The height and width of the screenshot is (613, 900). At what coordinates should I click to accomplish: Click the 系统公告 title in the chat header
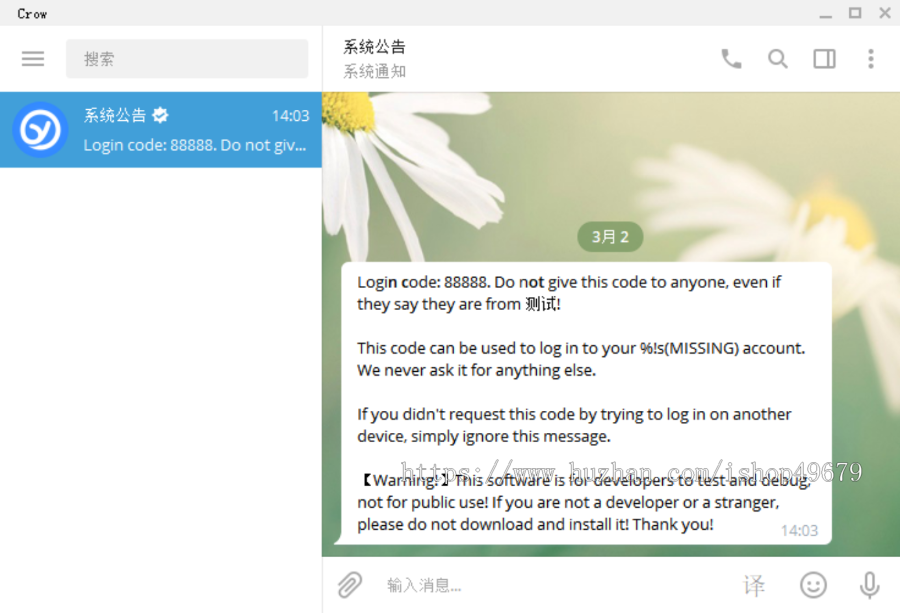374,46
